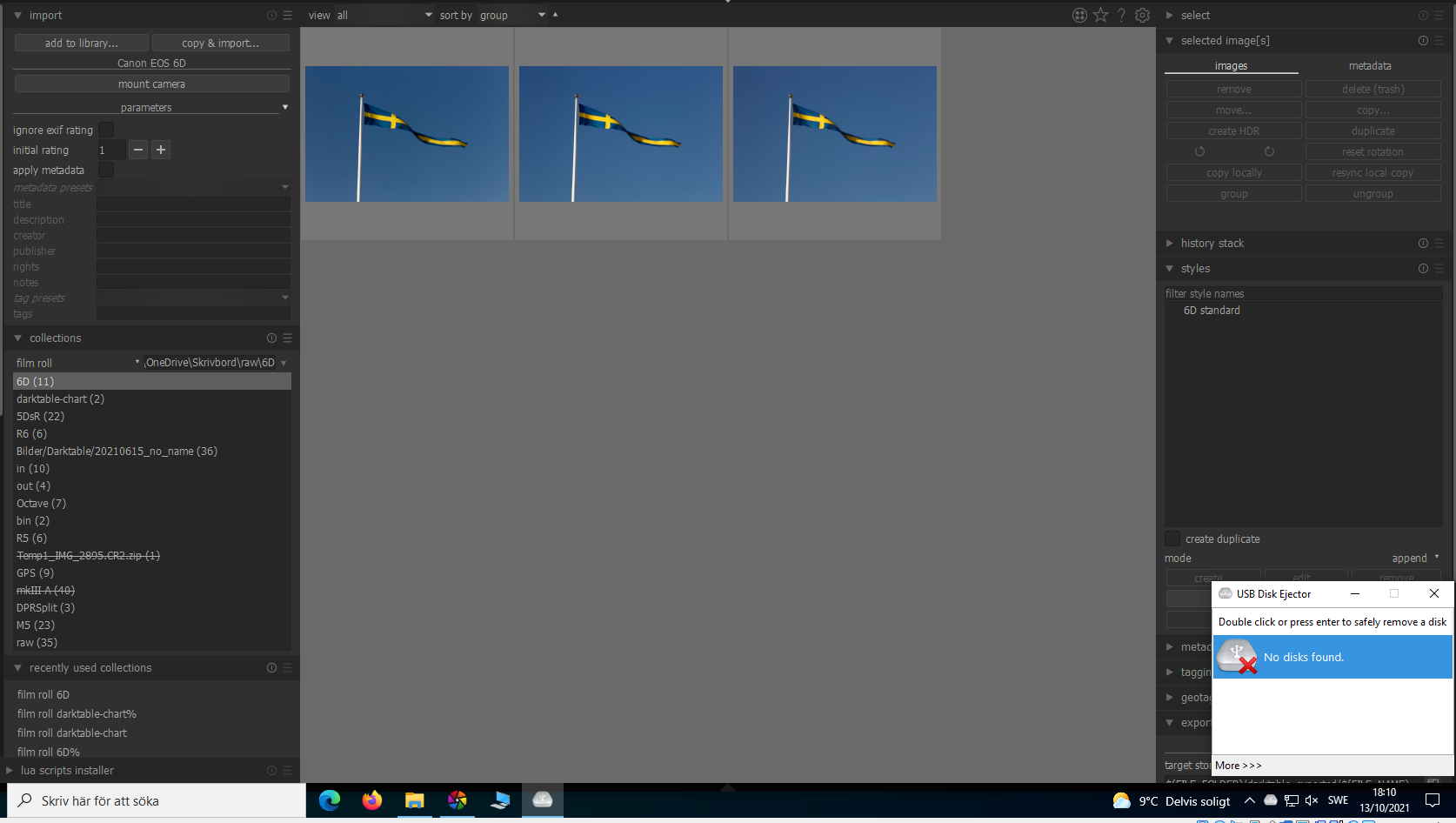
Task: Reset the recently used collections module
Action: tap(271, 668)
